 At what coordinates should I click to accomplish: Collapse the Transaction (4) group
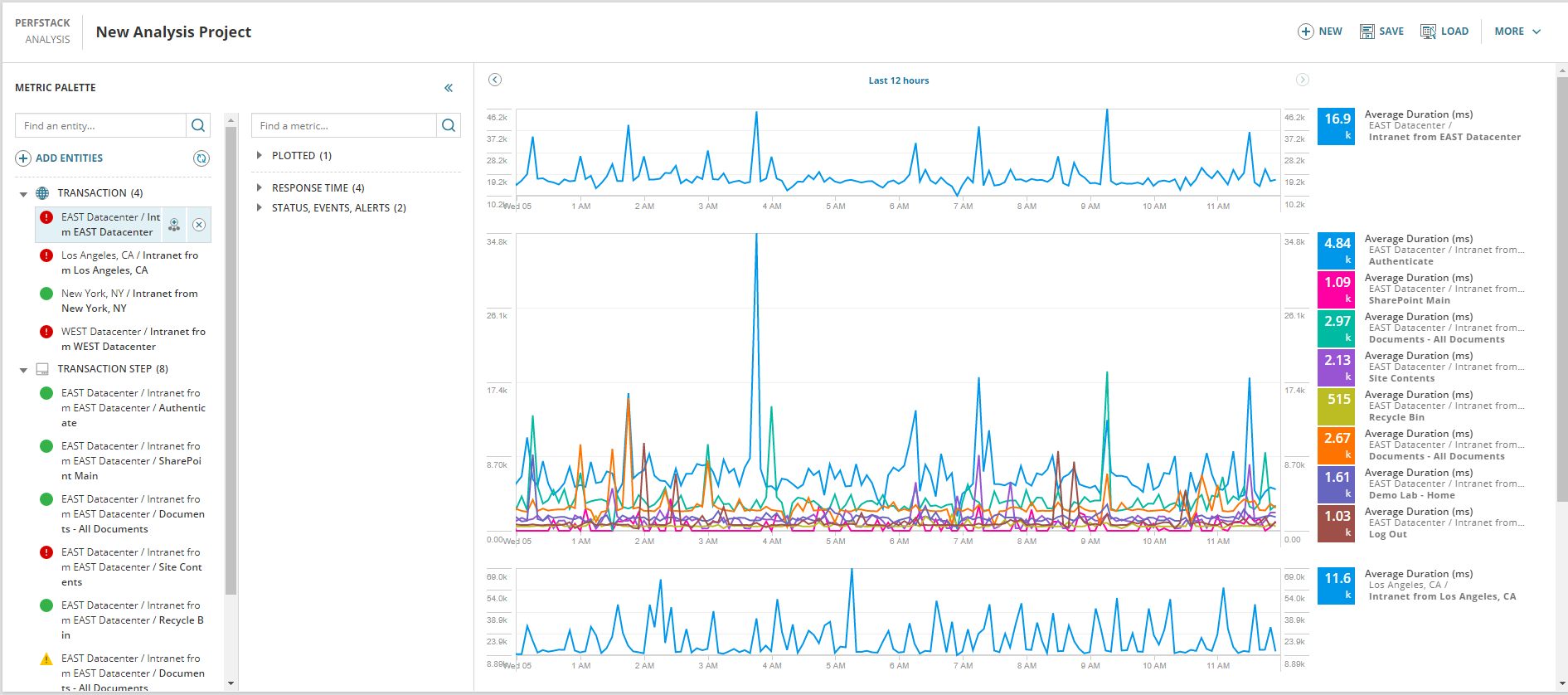pos(23,194)
